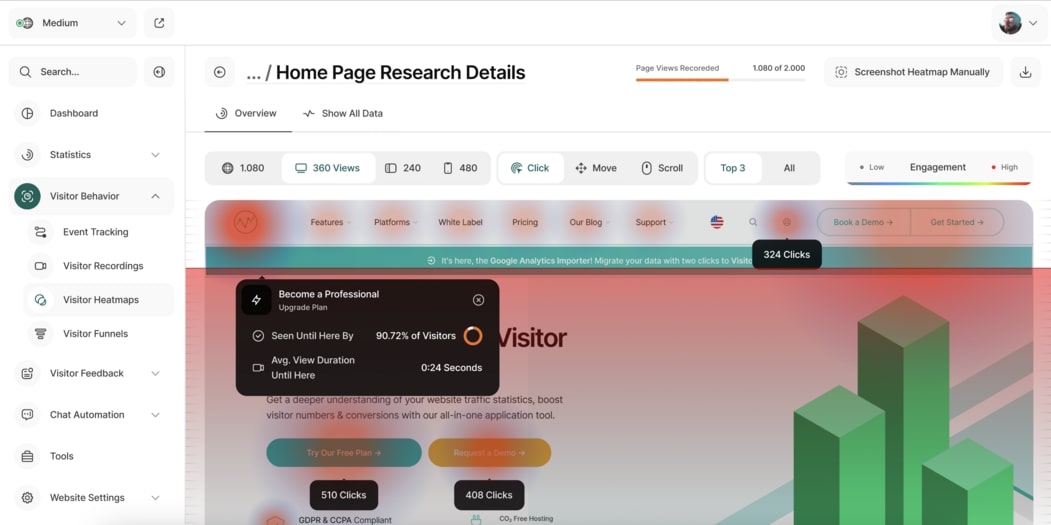Open Support menu in preview nav
The image size is (1051, 525).
click(x=654, y=223)
